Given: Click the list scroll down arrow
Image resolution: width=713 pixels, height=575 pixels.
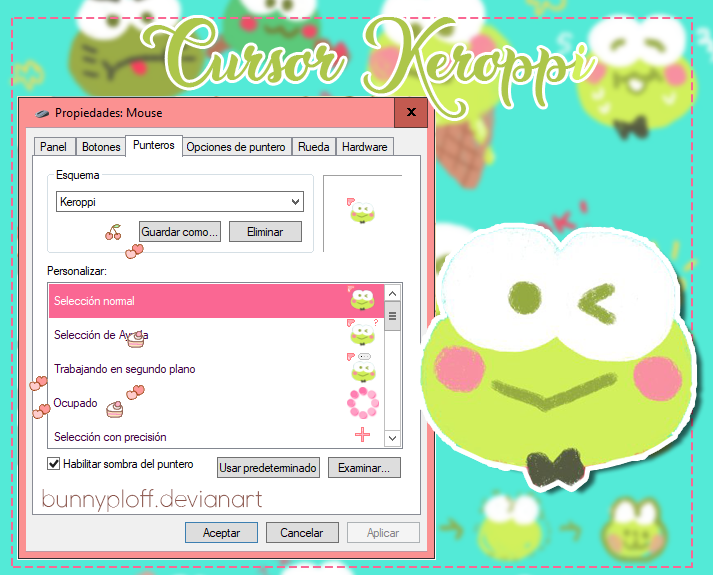Looking at the screenshot, I should coord(392,439).
